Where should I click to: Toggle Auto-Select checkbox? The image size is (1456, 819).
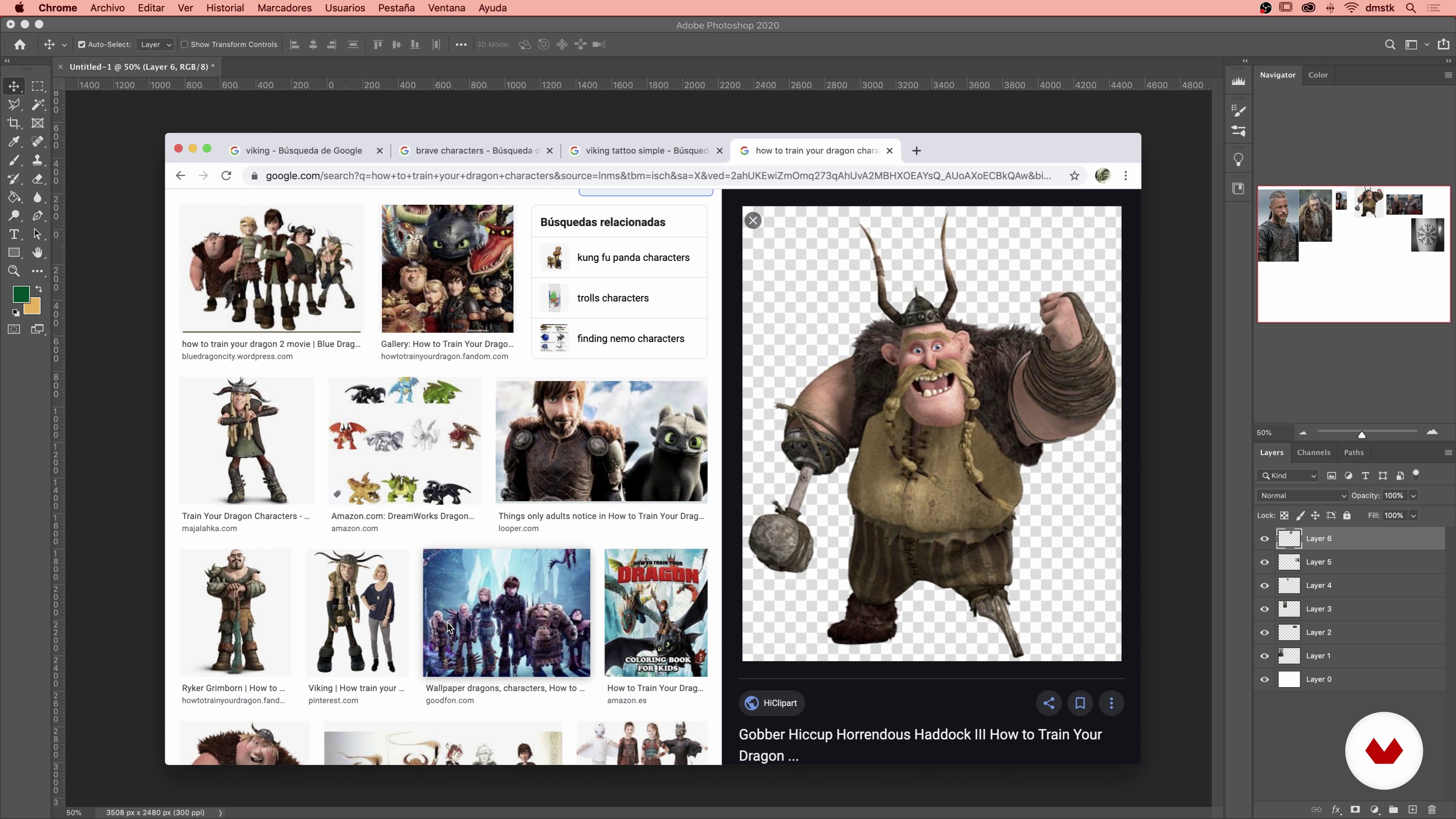82,45
